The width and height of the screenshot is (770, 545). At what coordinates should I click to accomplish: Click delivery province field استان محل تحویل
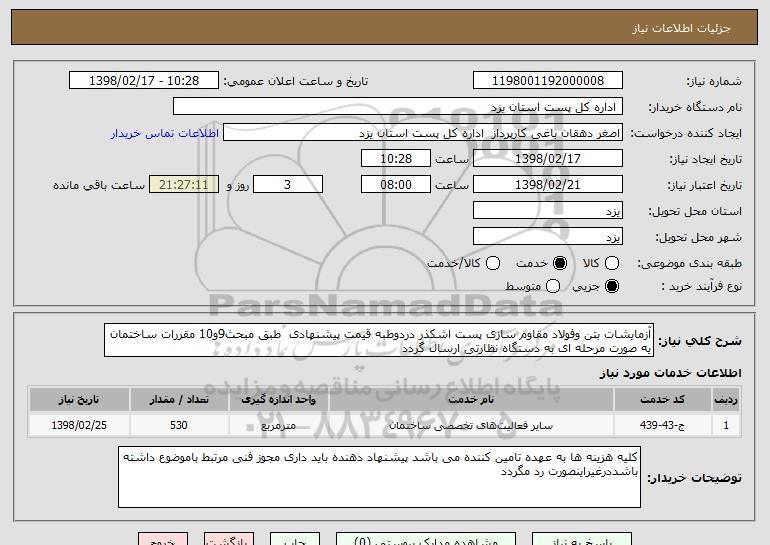coord(548,211)
